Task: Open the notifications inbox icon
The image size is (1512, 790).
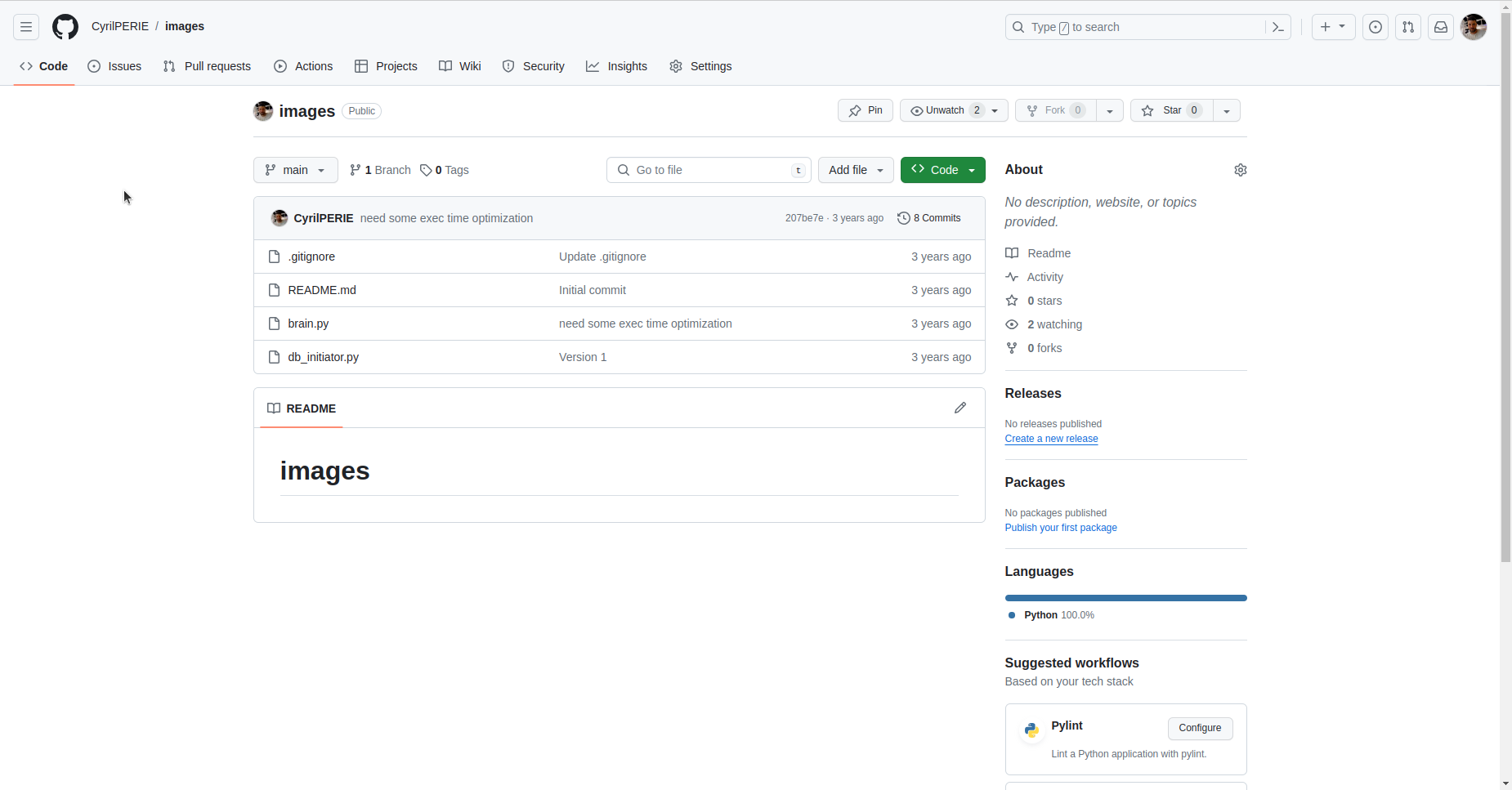Action: coord(1441,27)
